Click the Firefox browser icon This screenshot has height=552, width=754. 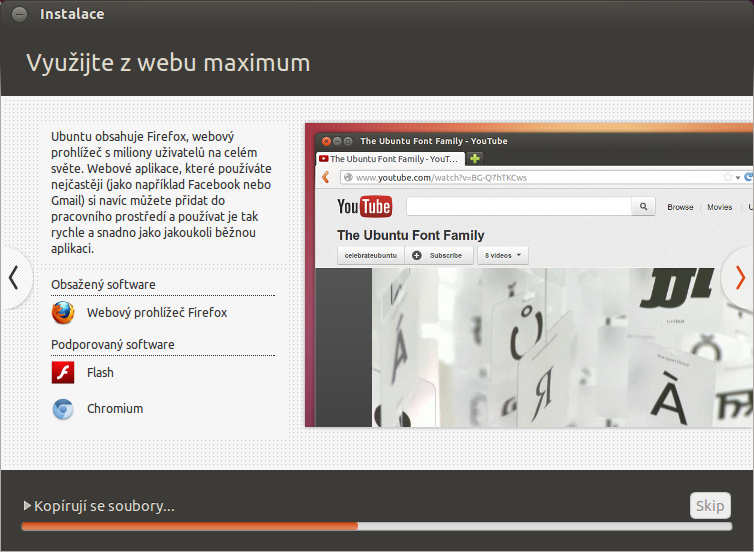(63, 313)
